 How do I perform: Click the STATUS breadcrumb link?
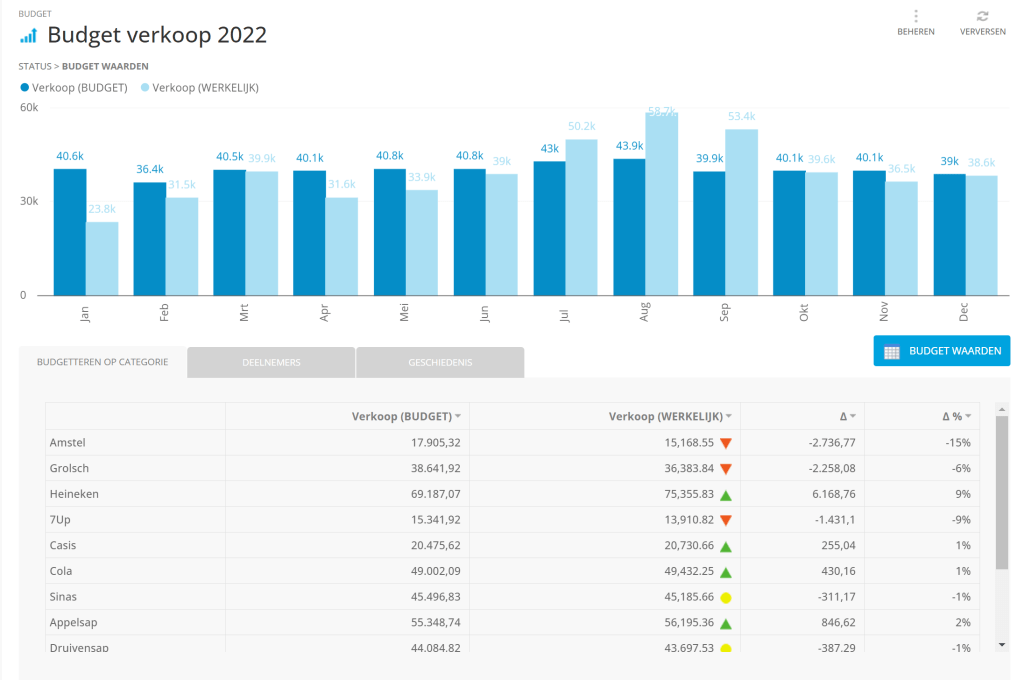(x=34, y=66)
